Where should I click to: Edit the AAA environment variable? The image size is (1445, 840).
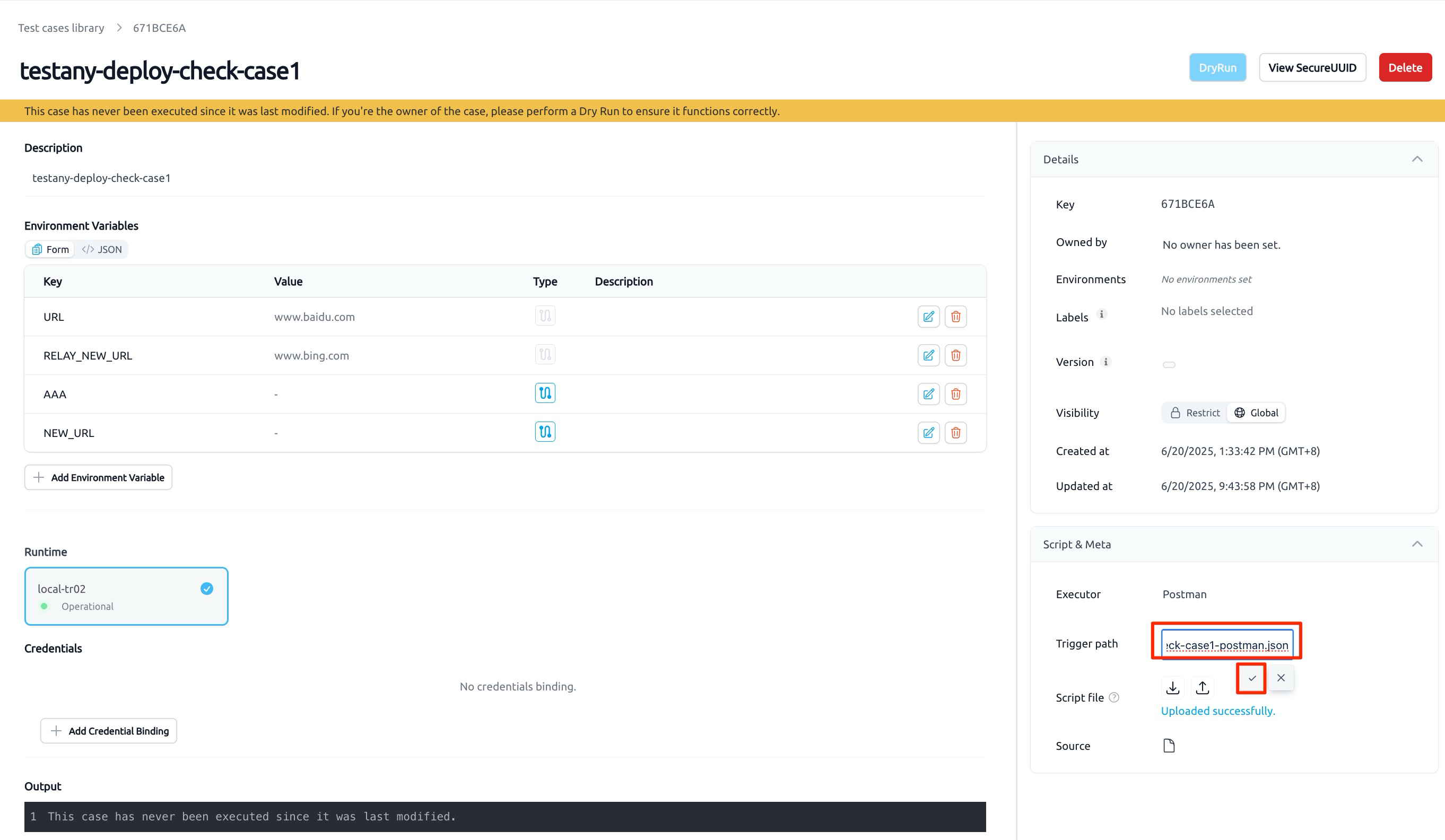coord(928,394)
